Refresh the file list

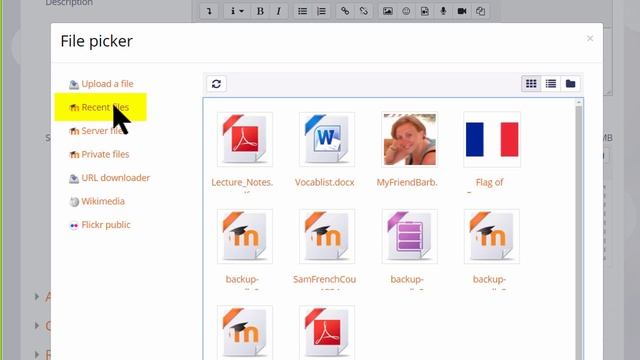pos(216,84)
